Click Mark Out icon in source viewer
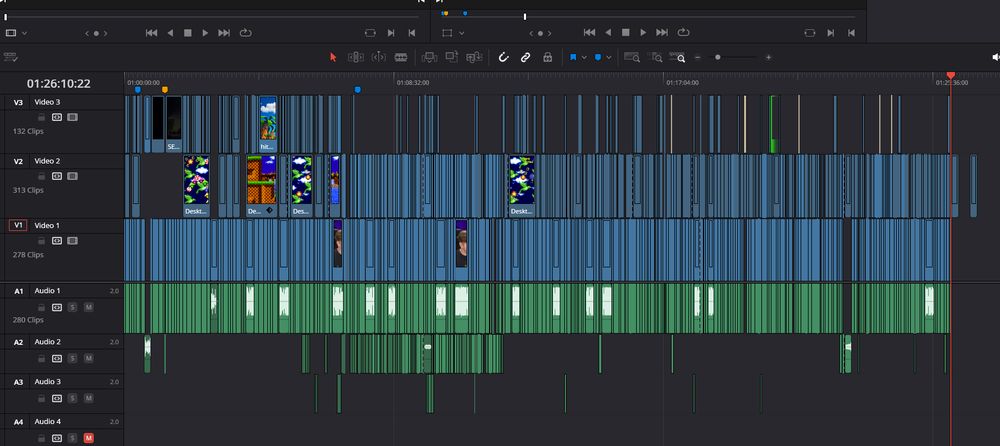The width and height of the screenshot is (1000, 446). [x=411, y=33]
